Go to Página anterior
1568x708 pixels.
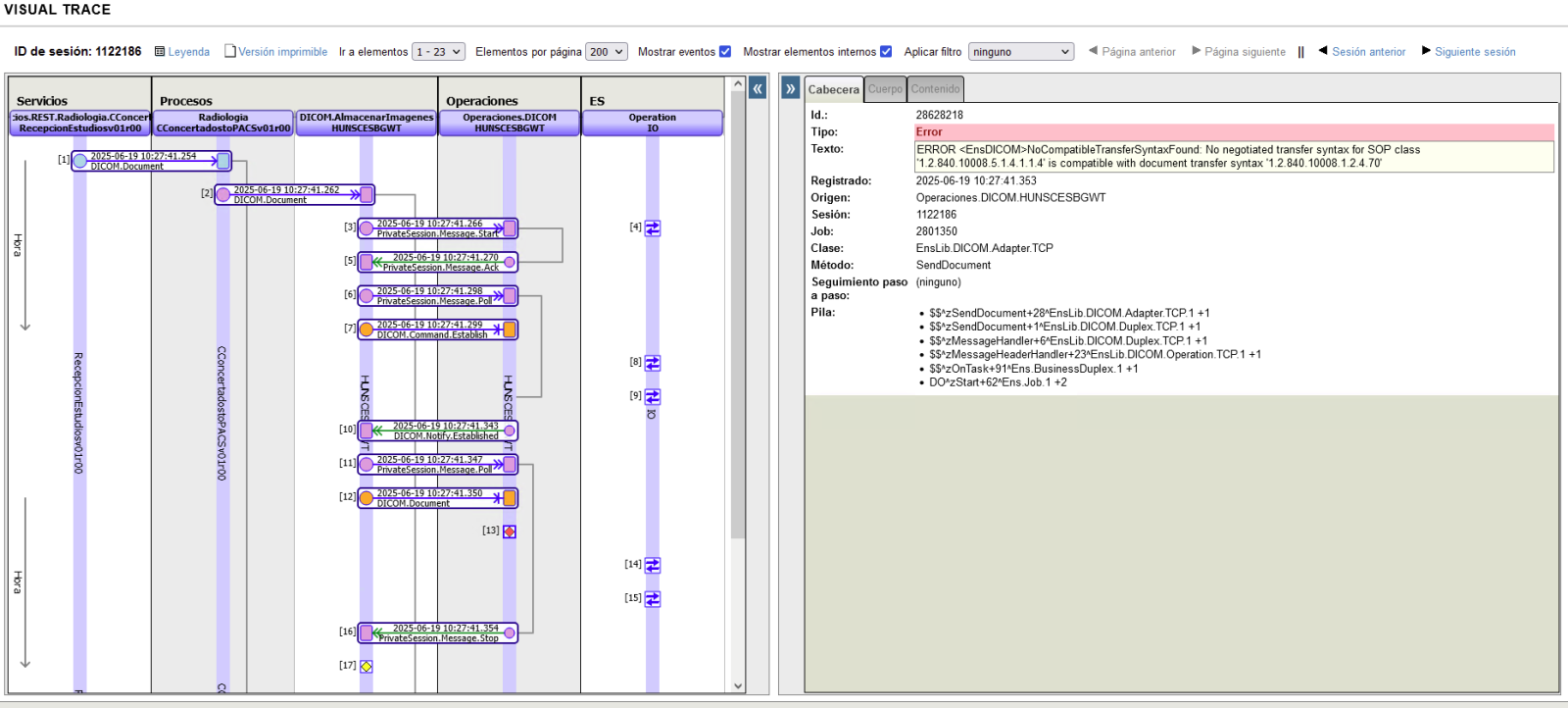tap(1132, 52)
